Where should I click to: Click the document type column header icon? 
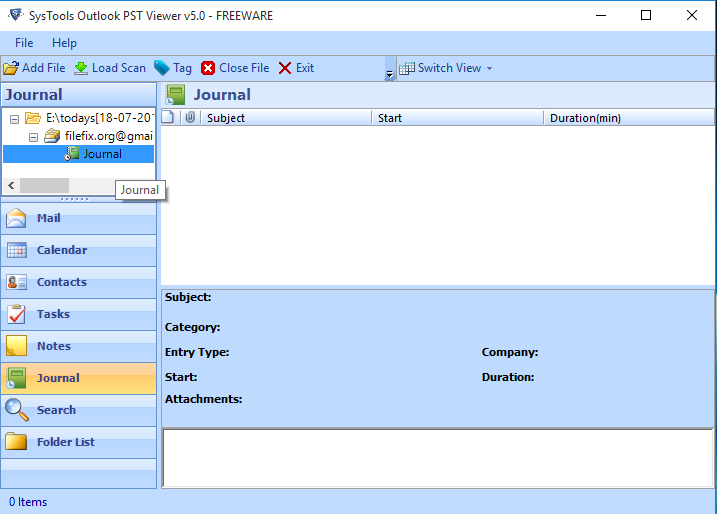(168, 118)
